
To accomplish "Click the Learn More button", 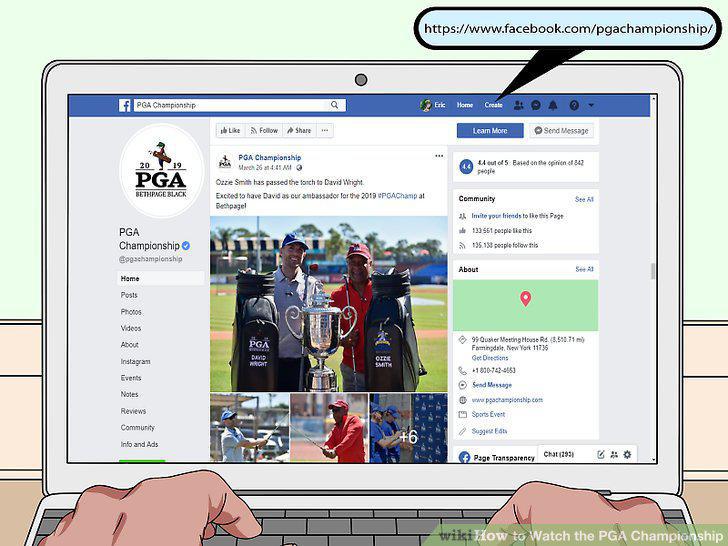I will [490, 131].
